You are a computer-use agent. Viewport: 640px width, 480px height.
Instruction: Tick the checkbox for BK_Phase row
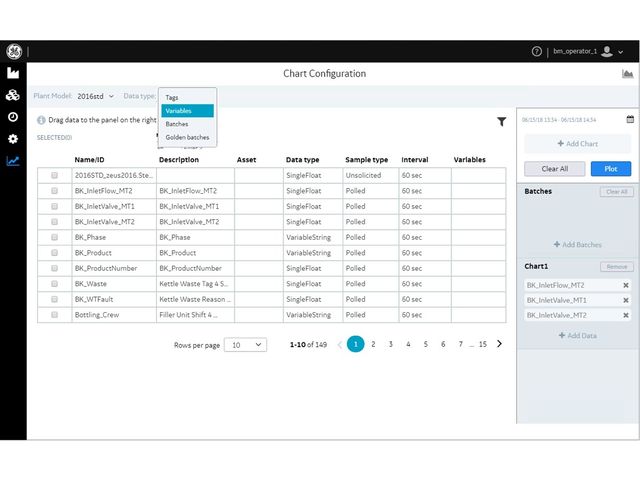coord(54,237)
